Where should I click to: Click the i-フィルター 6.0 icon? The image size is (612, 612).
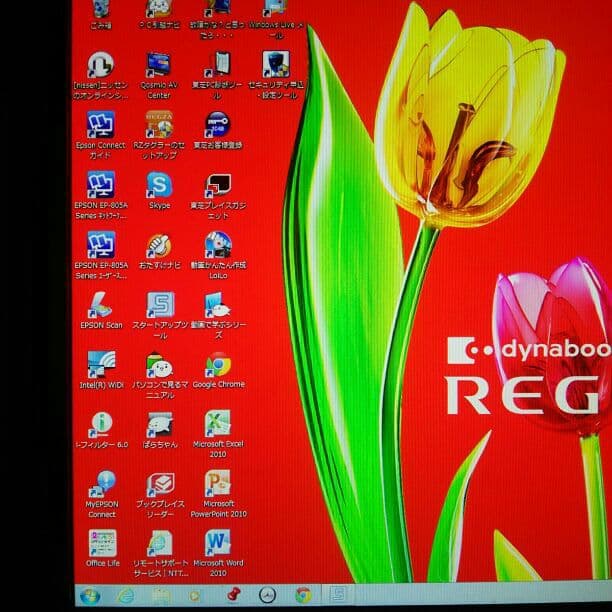point(101,424)
